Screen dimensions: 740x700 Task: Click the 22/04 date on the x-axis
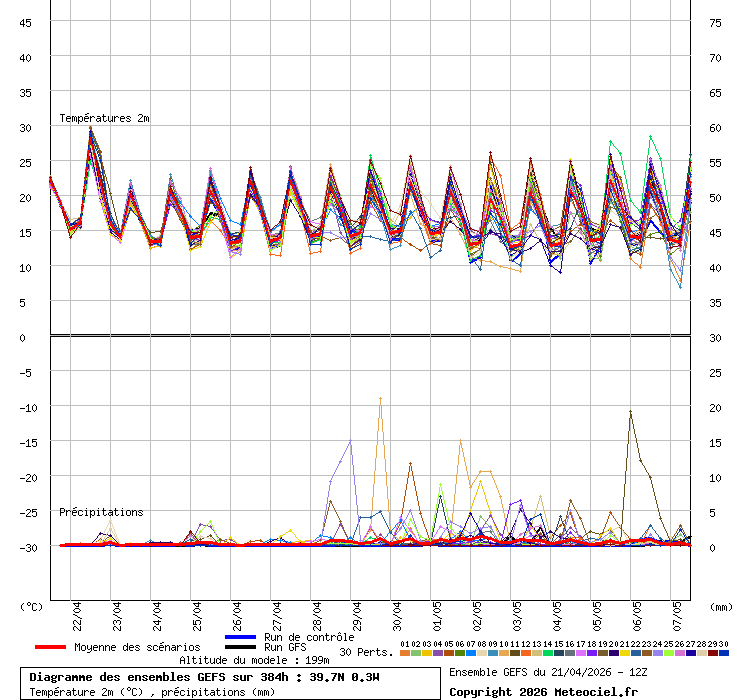[78, 612]
